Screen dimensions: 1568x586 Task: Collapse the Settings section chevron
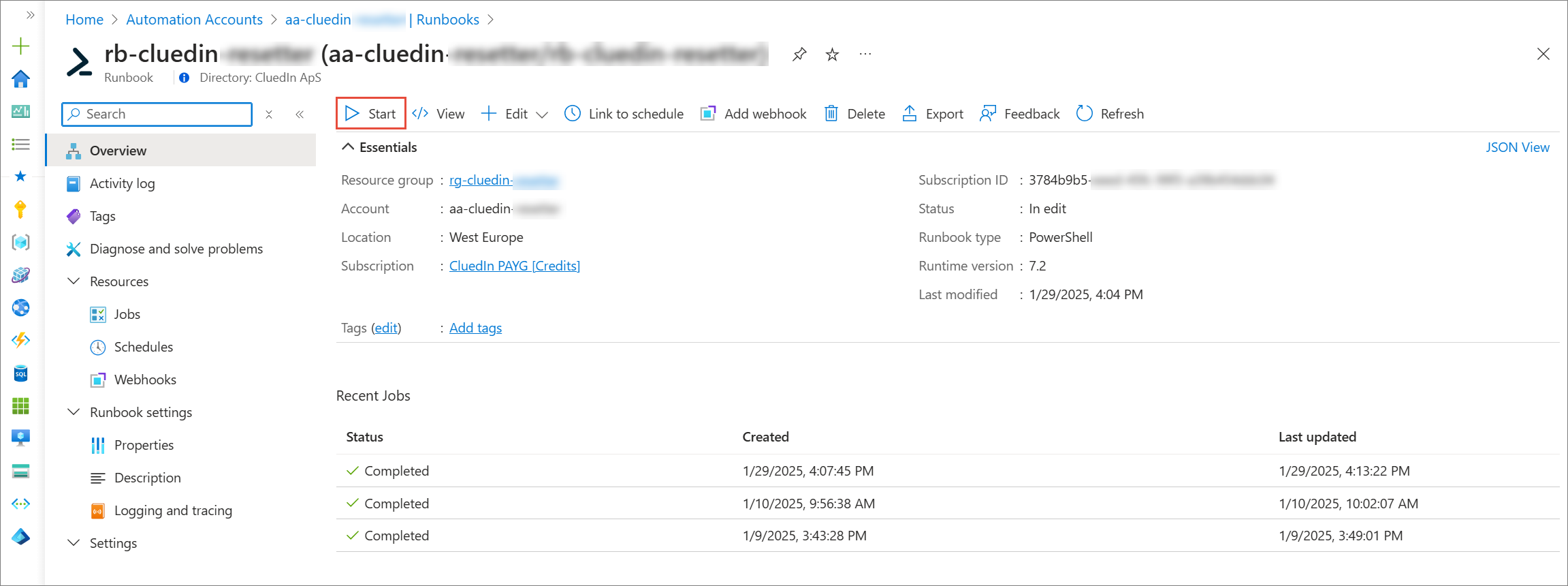point(74,543)
